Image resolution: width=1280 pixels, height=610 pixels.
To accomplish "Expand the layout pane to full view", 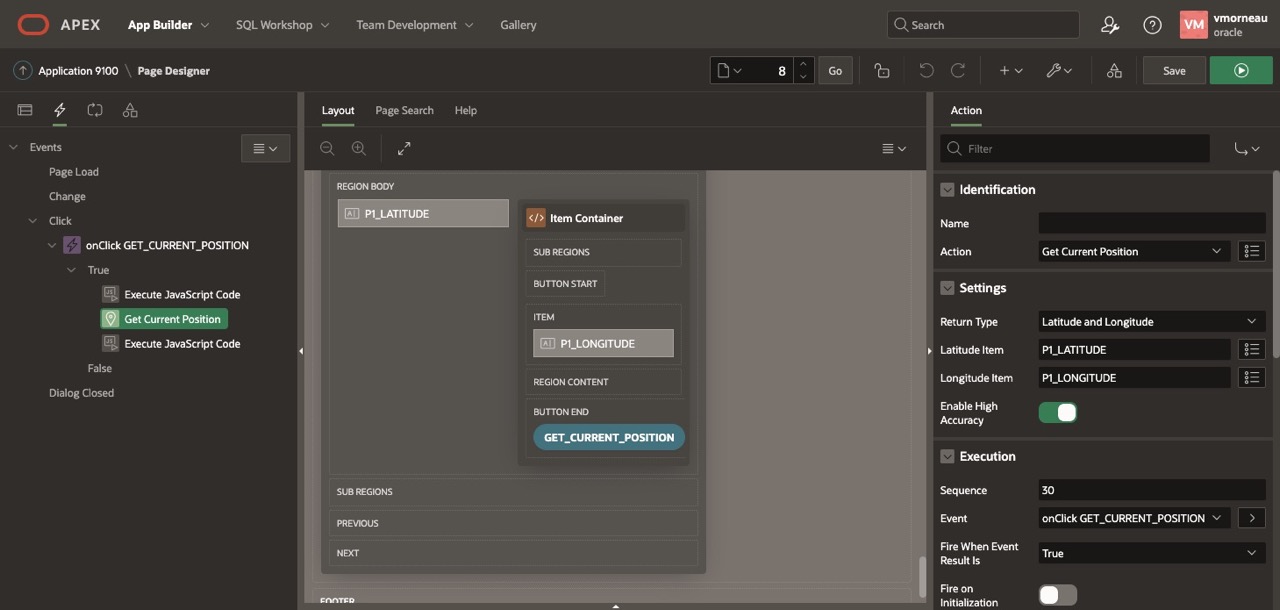I will pyautogui.click(x=404, y=148).
